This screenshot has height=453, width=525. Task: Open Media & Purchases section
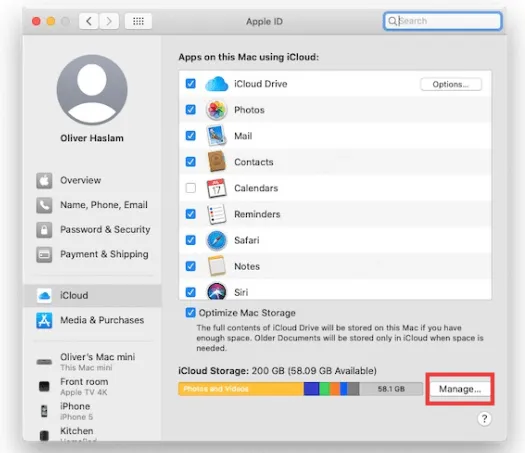(x=92, y=320)
